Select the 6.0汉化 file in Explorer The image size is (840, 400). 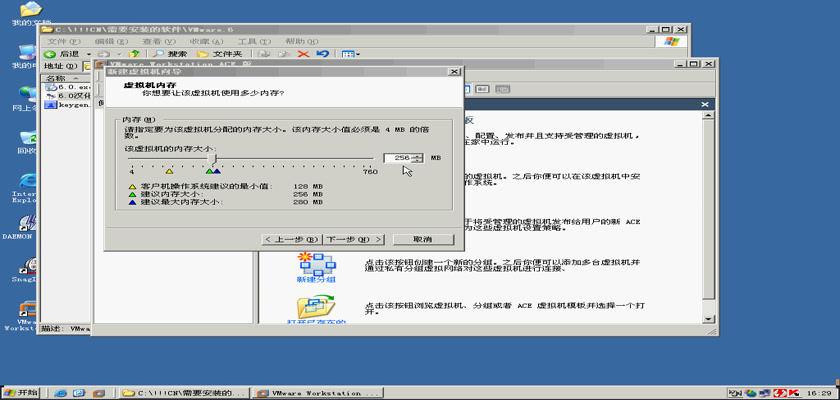pos(69,96)
